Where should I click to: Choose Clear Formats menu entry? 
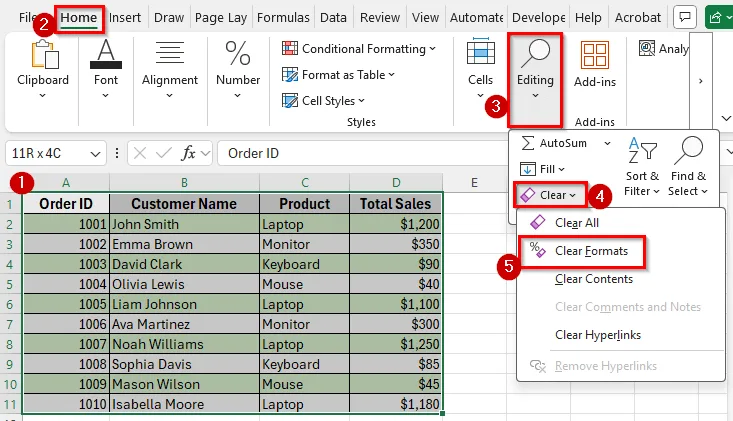621,251
